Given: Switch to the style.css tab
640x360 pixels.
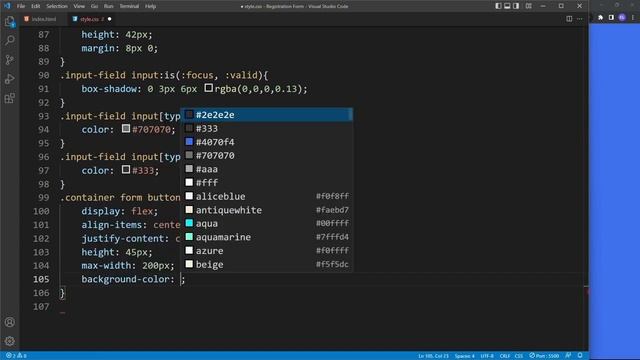Looking at the screenshot, I should (x=90, y=19).
